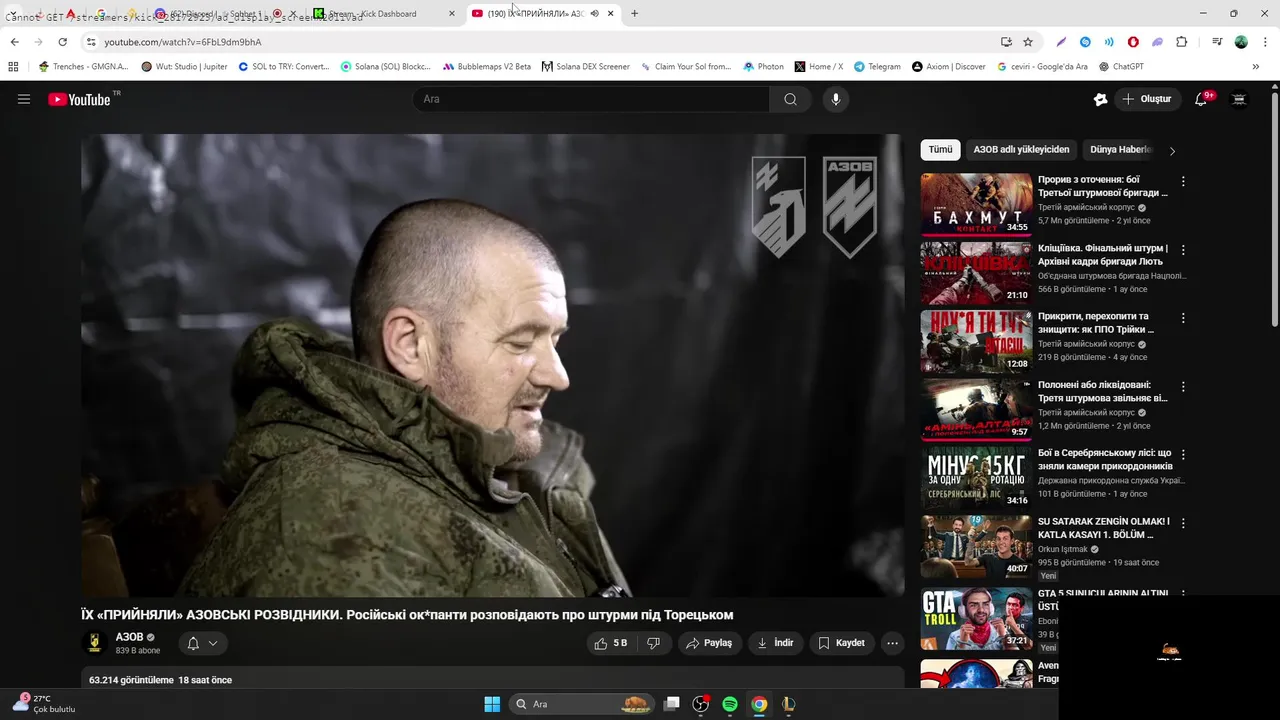Click the YouTube search field Ara
The image size is (1280, 720).
pos(591,99)
